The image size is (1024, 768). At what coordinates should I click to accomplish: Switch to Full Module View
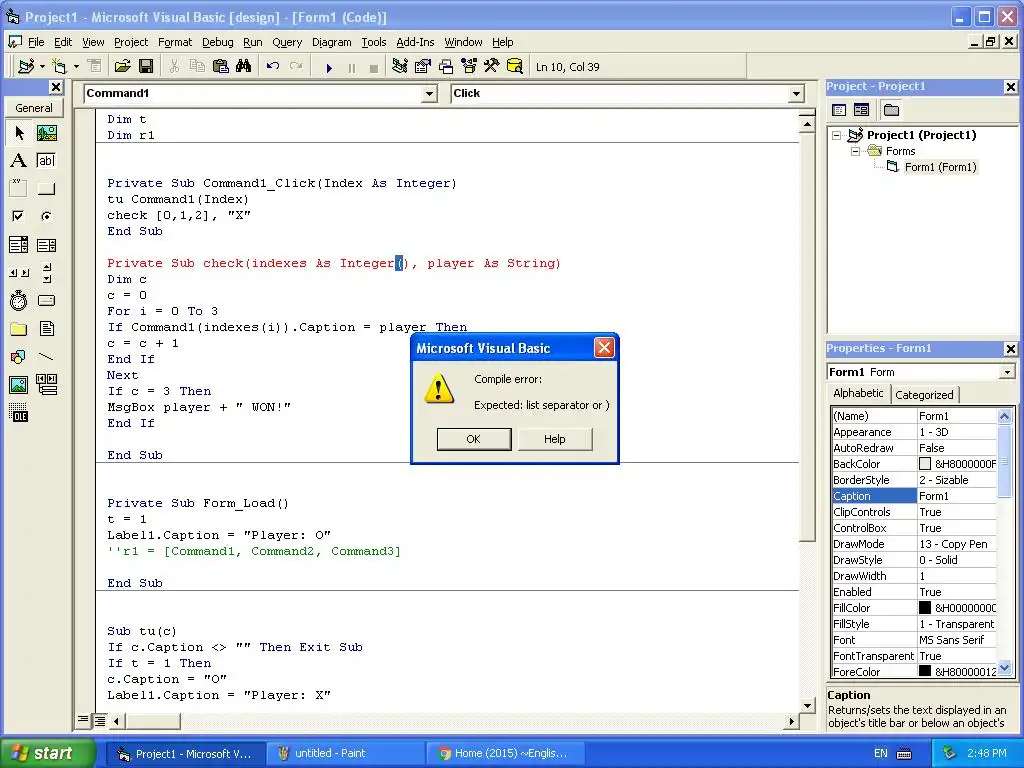click(x=99, y=720)
